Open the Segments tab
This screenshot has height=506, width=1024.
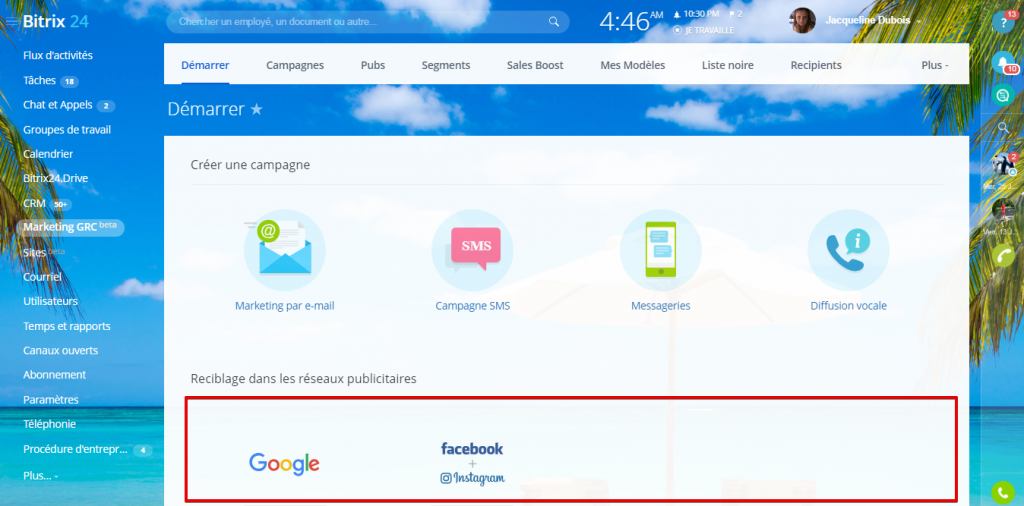coord(446,65)
